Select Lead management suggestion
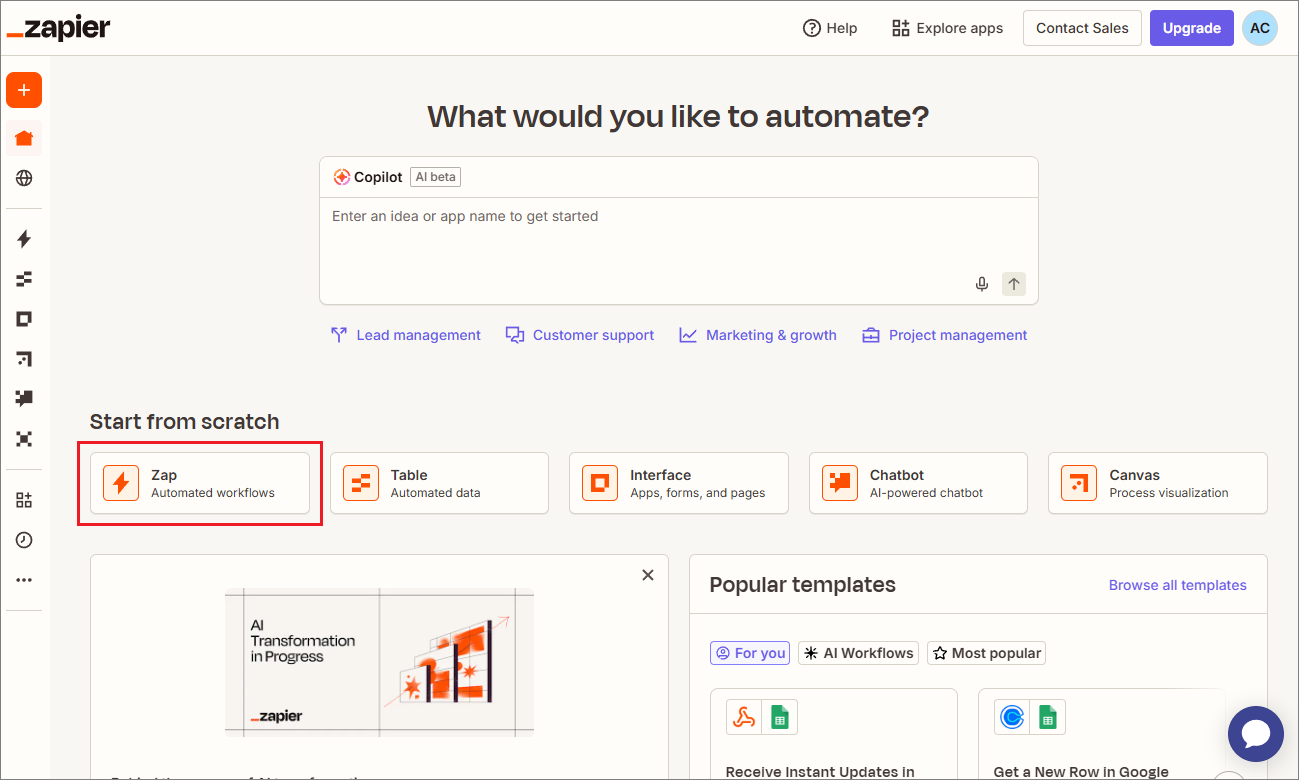The image size is (1299, 780). [406, 335]
